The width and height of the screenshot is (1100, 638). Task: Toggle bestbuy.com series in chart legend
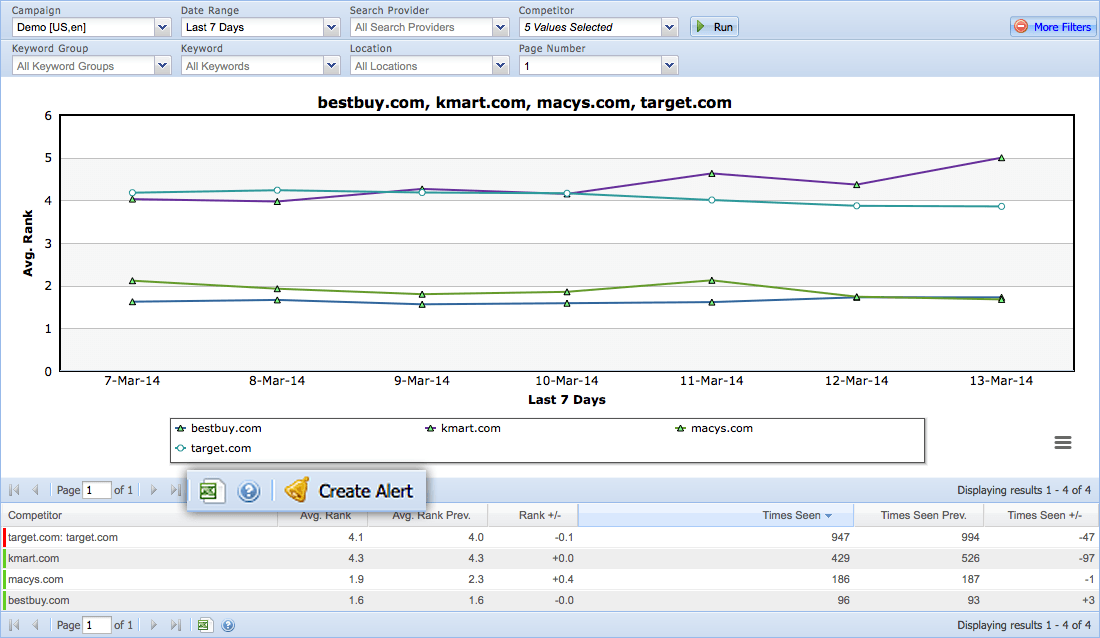coord(219,428)
